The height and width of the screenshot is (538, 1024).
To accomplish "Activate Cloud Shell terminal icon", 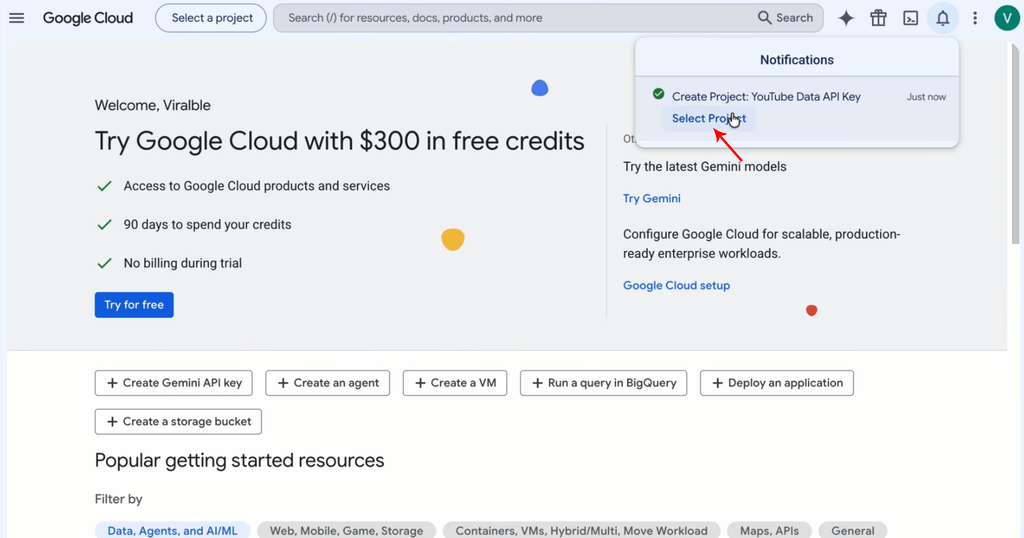I will 910,18.
